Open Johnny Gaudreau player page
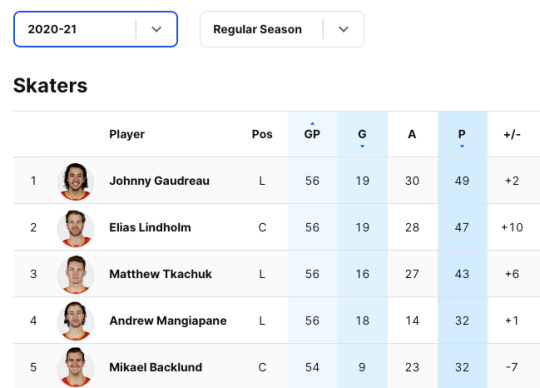Viewport: 540px width, 388px height. (159, 181)
